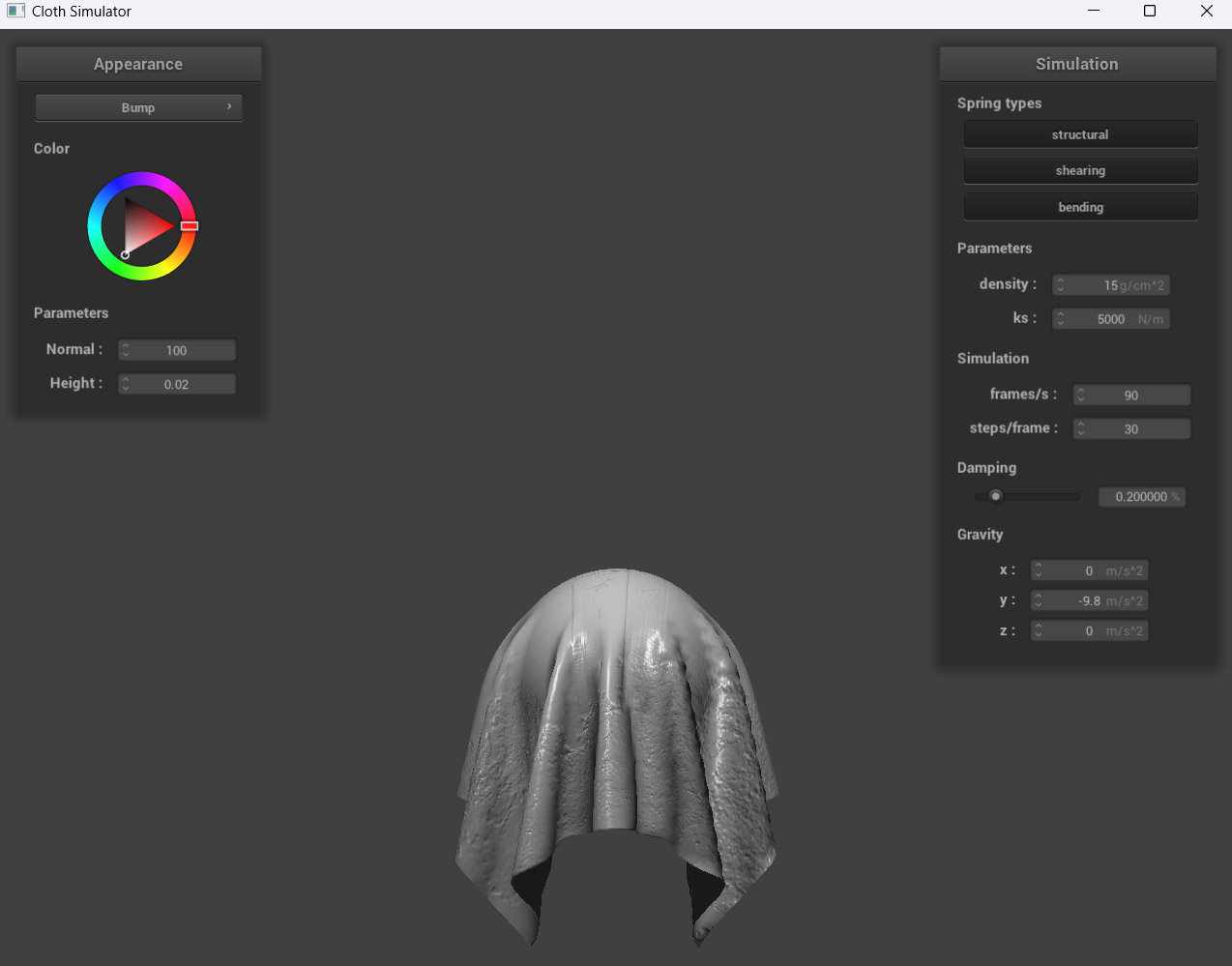Screen dimensions: 1232x966
Task: Click the density spinner arrows
Action: [1061, 285]
